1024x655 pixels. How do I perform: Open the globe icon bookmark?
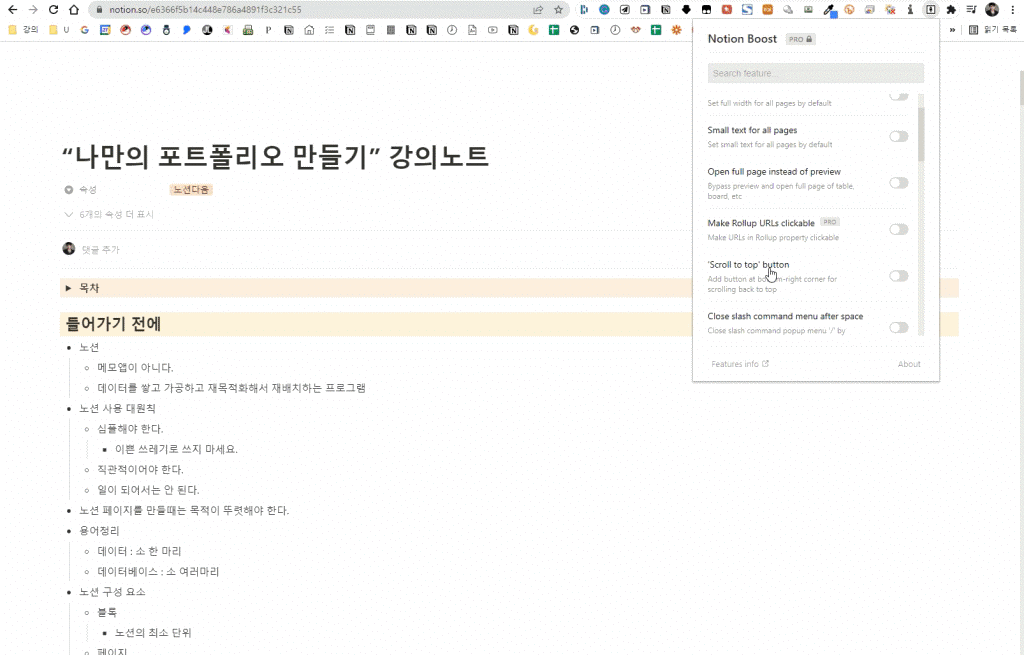click(574, 30)
